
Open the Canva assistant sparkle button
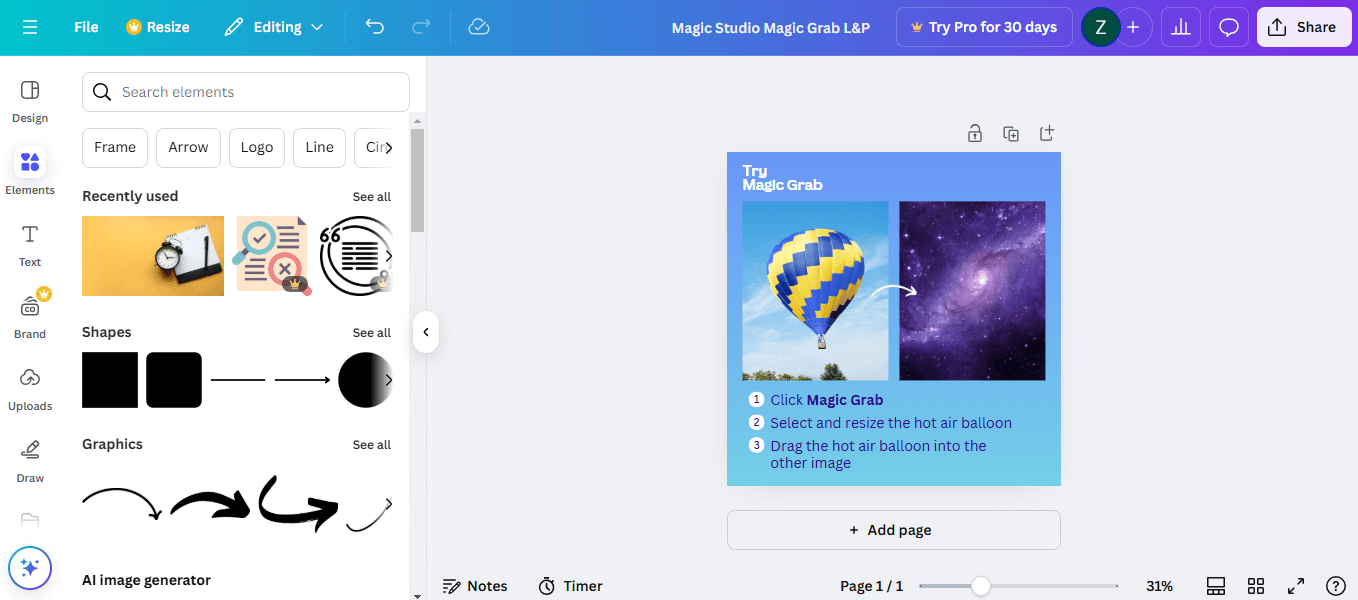(30, 568)
